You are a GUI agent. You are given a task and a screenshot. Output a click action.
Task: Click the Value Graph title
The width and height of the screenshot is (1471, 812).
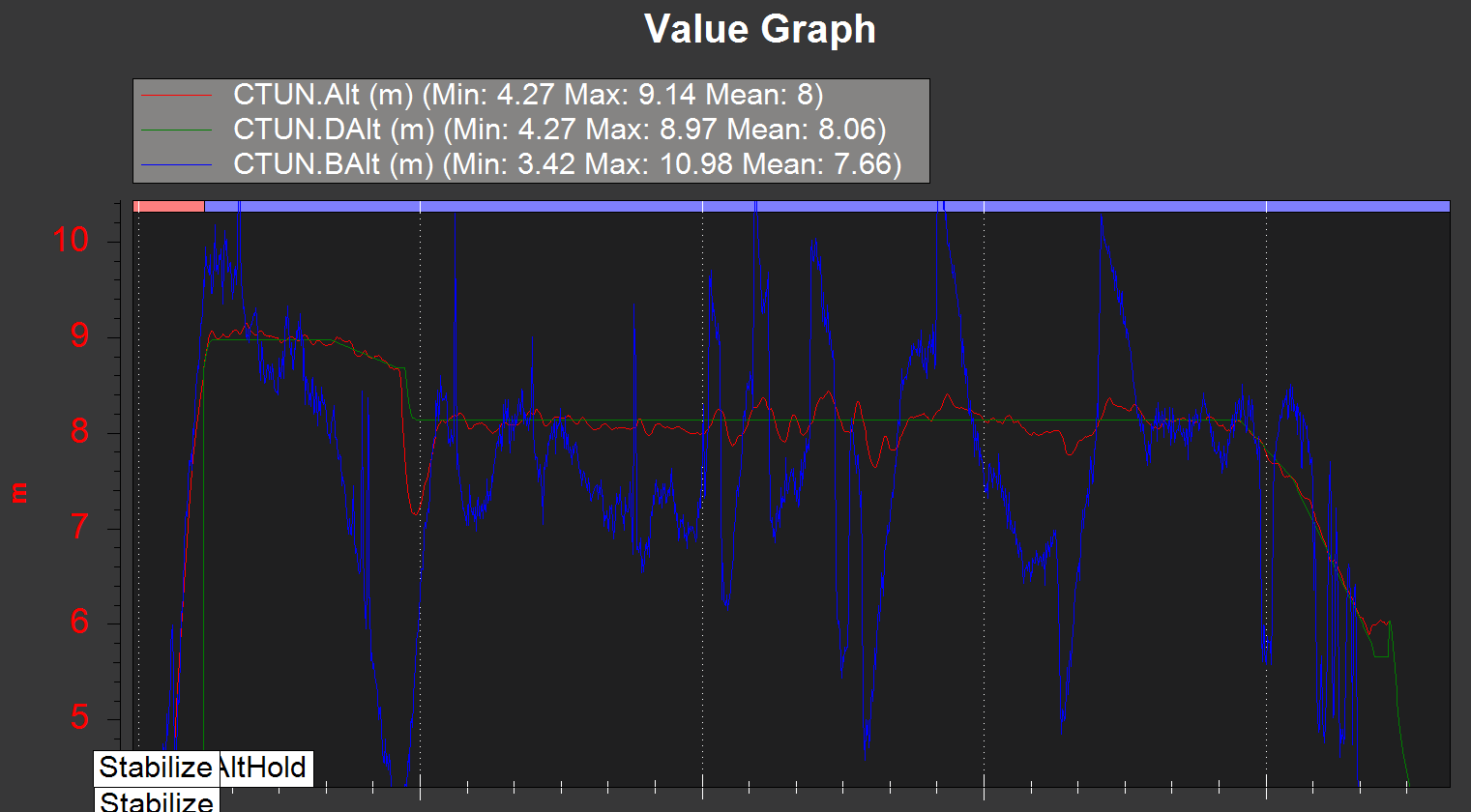click(x=760, y=29)
